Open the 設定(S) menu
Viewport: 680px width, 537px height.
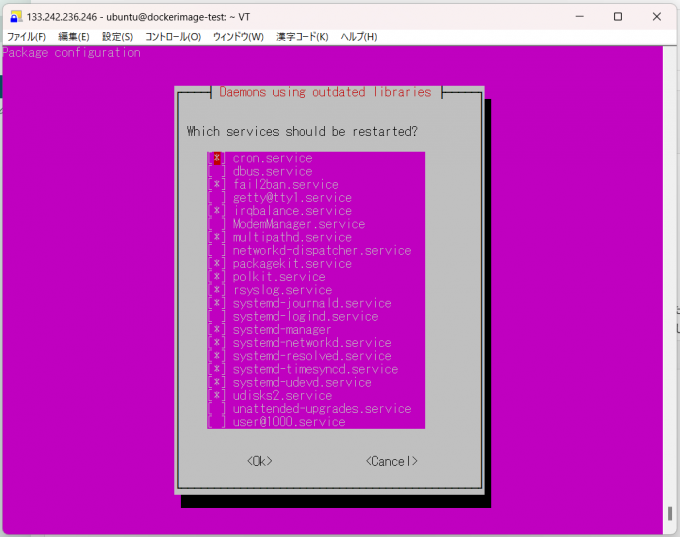(117, 37)
